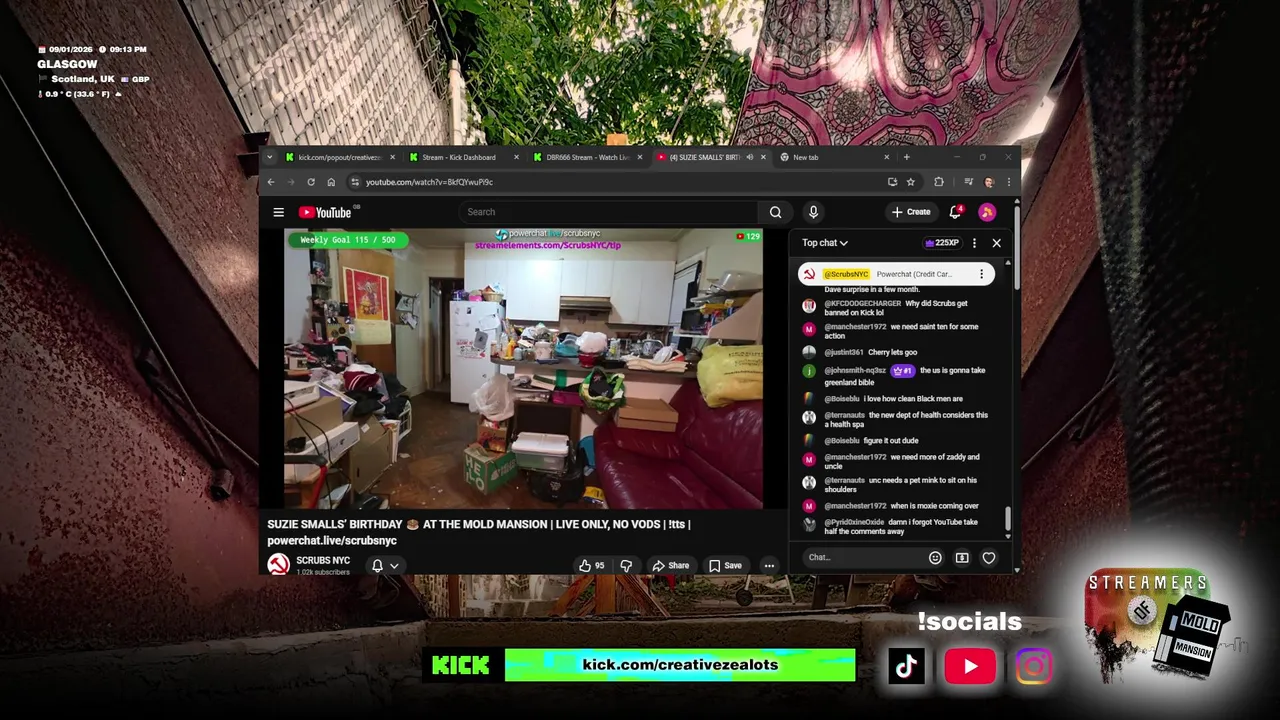Open the TikTok social icon on overlay

click(x=906, y=667)
